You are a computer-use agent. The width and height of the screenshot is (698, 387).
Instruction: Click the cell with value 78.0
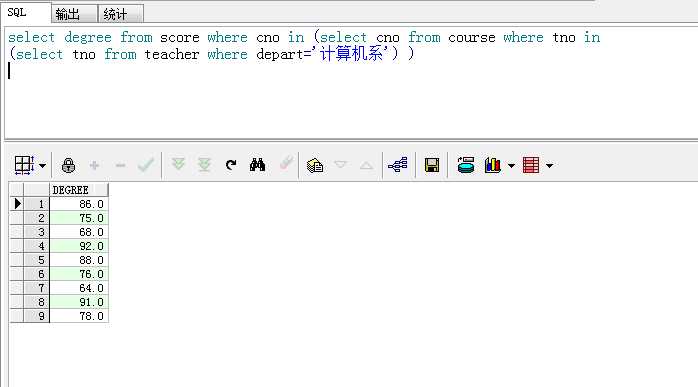click(79, 316)
